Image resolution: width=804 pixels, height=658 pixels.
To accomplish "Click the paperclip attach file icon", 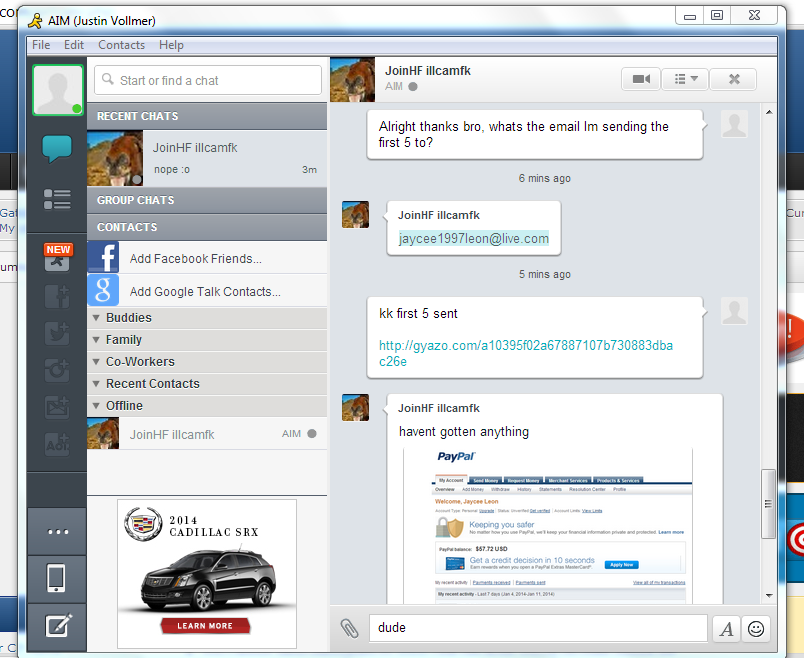I will [349, 628].
